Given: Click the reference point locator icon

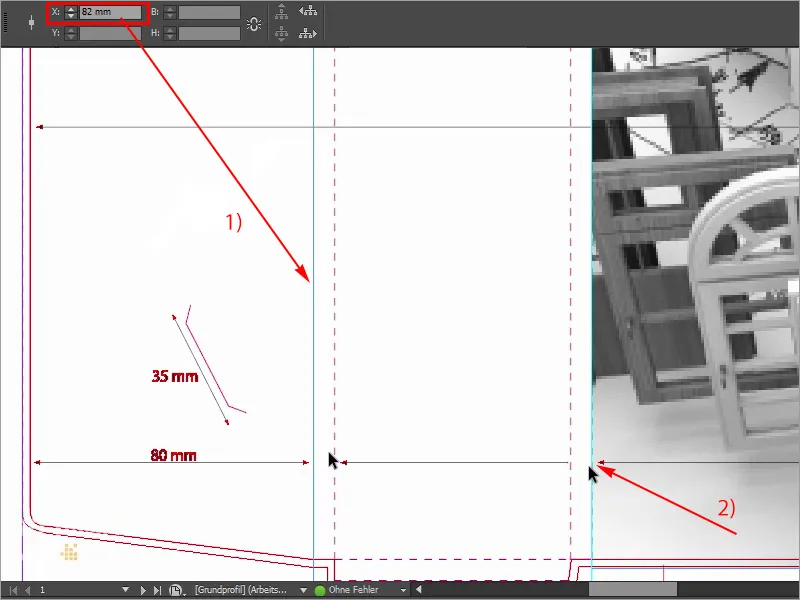Looking at the screenshot, I should 32,23.
